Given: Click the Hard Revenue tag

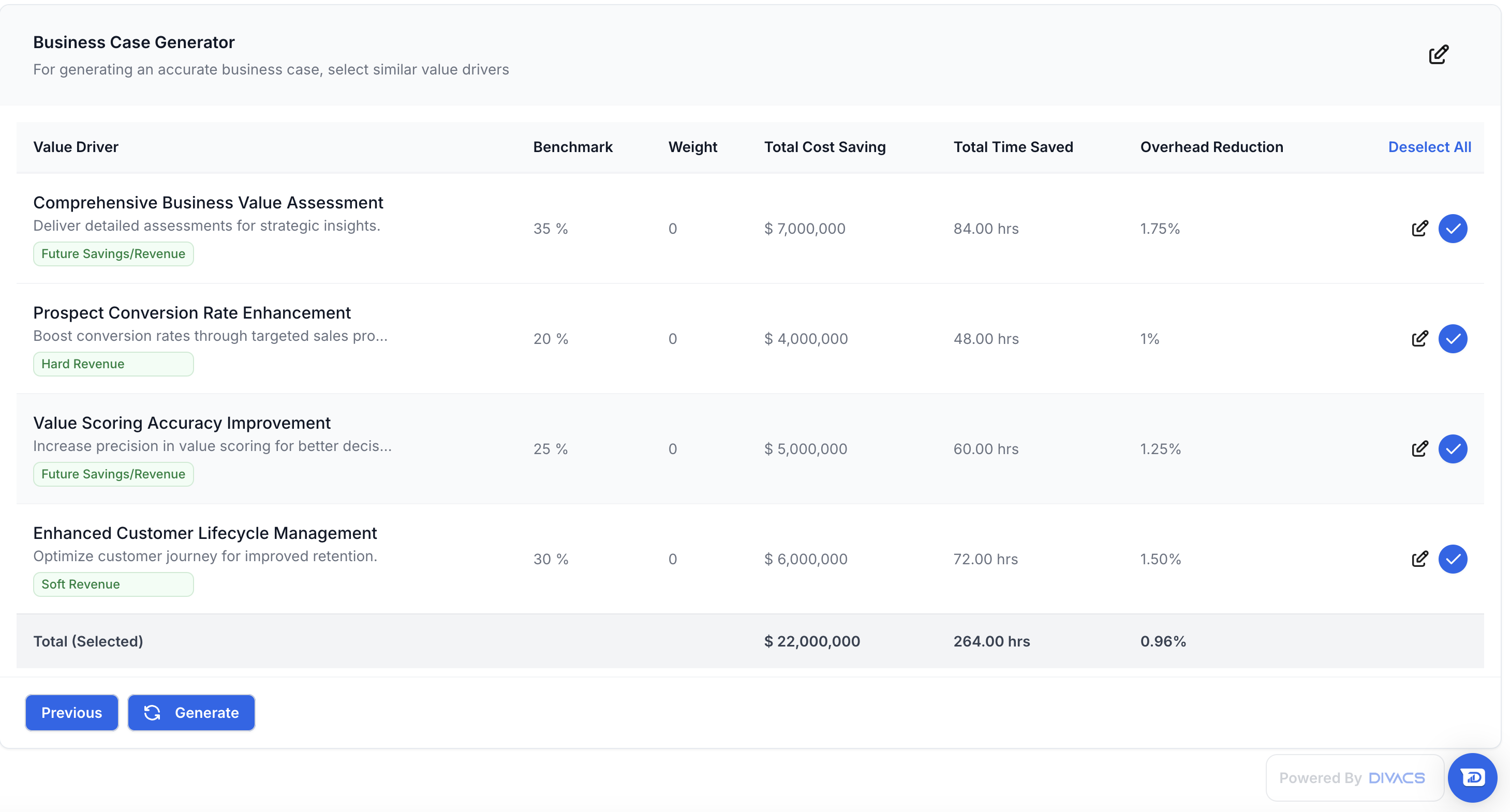Looking at the screenshot, I should pos(113,364).
